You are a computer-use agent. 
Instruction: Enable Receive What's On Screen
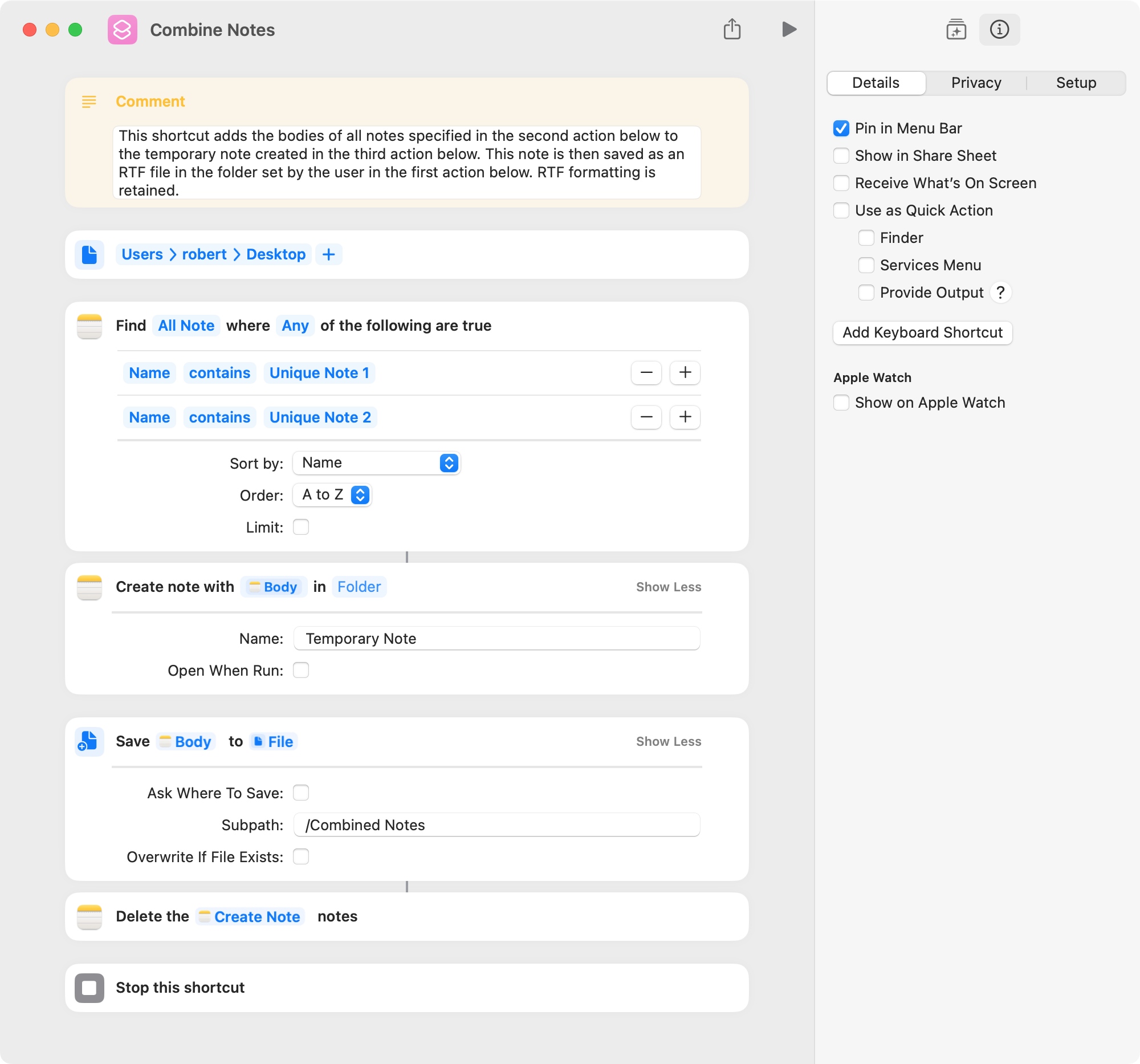pyautogui.click(x=841, y=183)
